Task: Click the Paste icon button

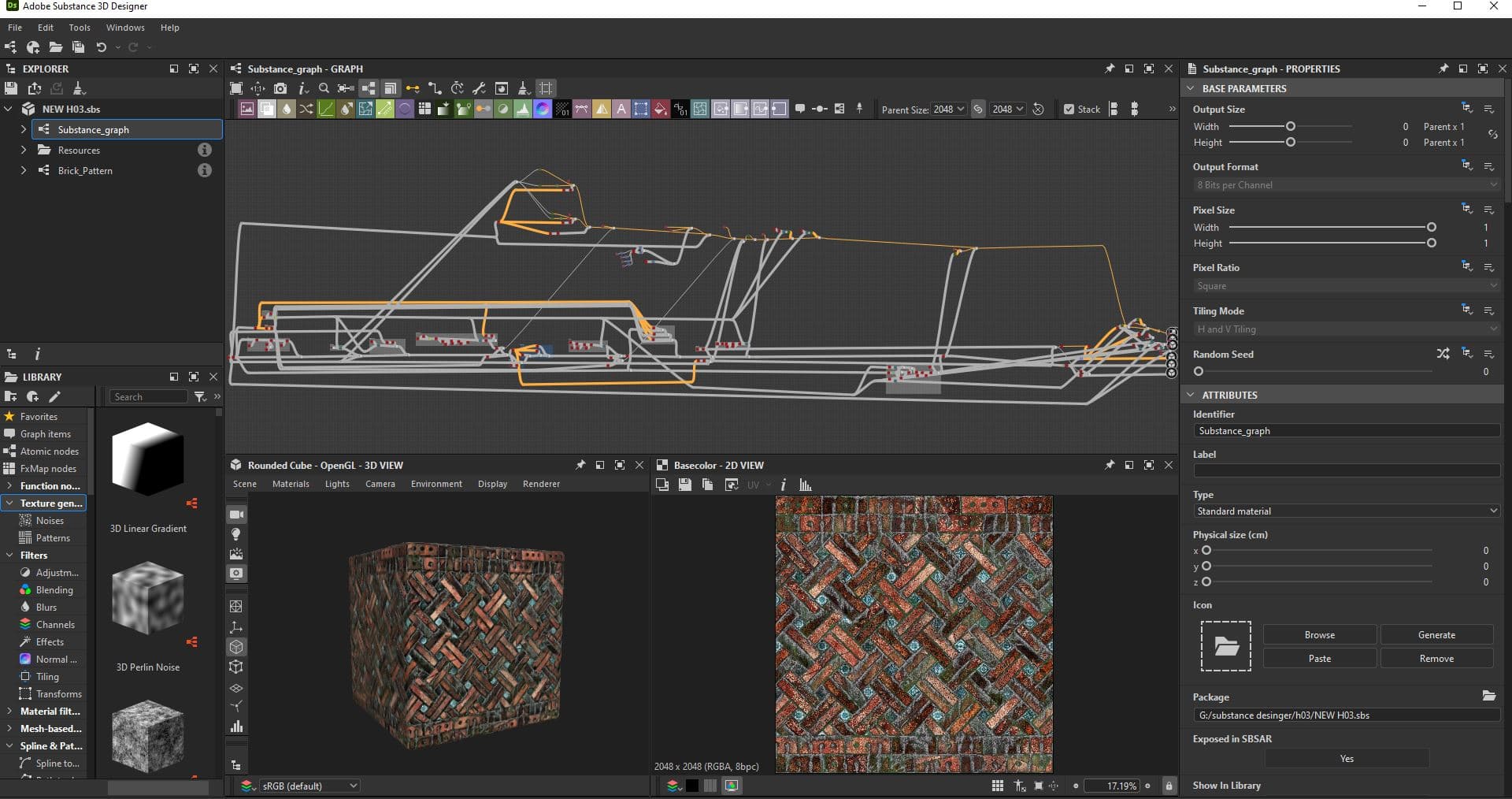Action: pyautogui.click(x=1320, y=659)
